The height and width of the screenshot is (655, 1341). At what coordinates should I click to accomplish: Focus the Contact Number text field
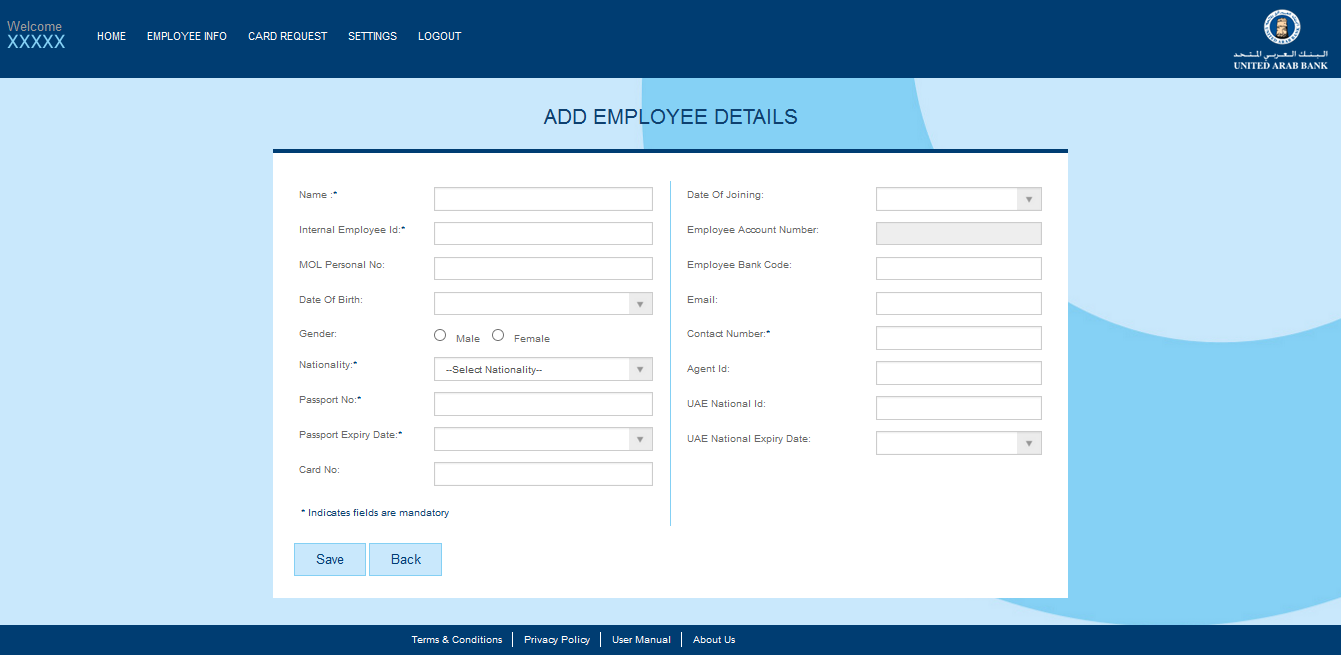958,338
